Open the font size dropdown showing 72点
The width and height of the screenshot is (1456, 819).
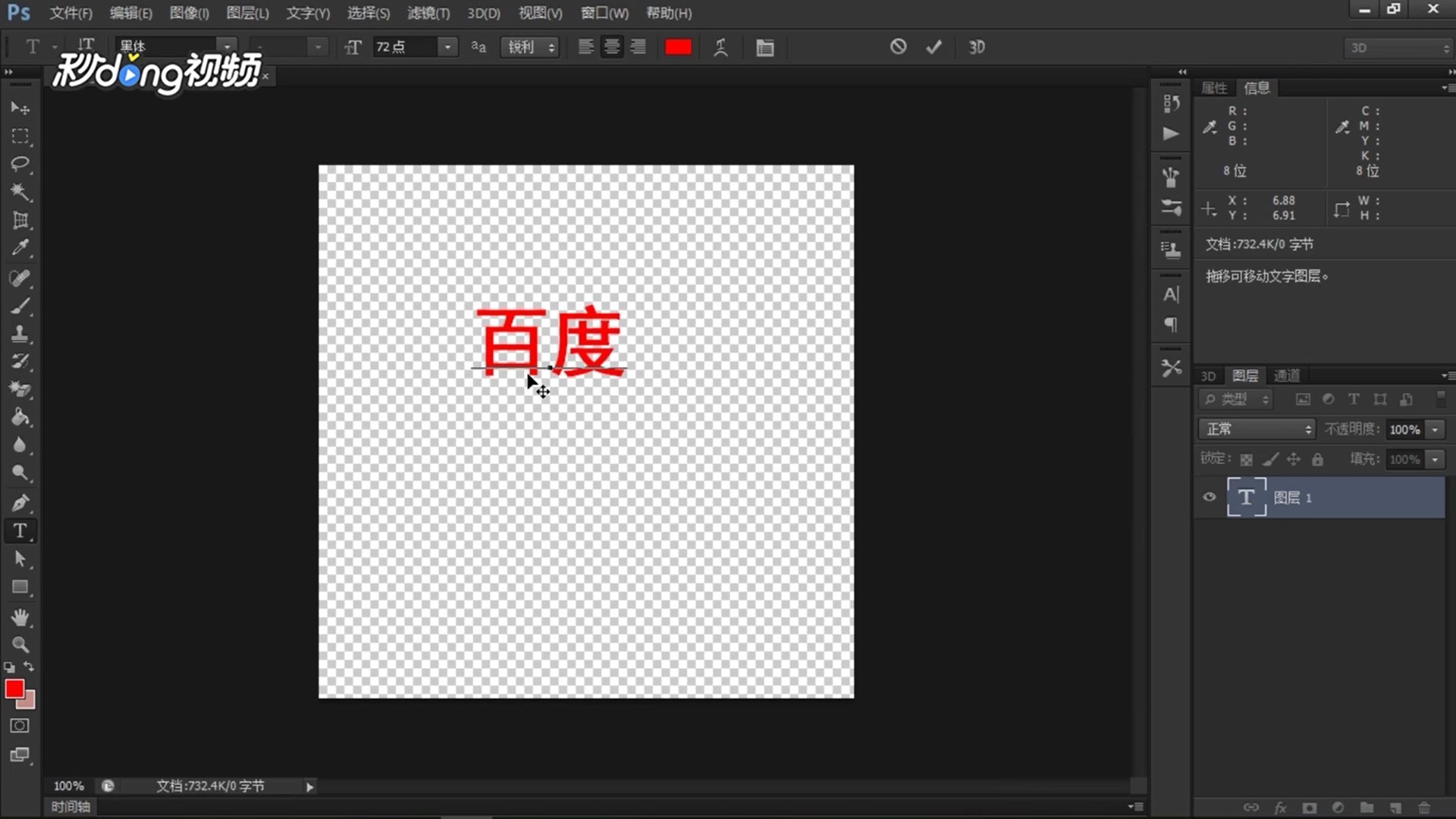click(447, 46)
